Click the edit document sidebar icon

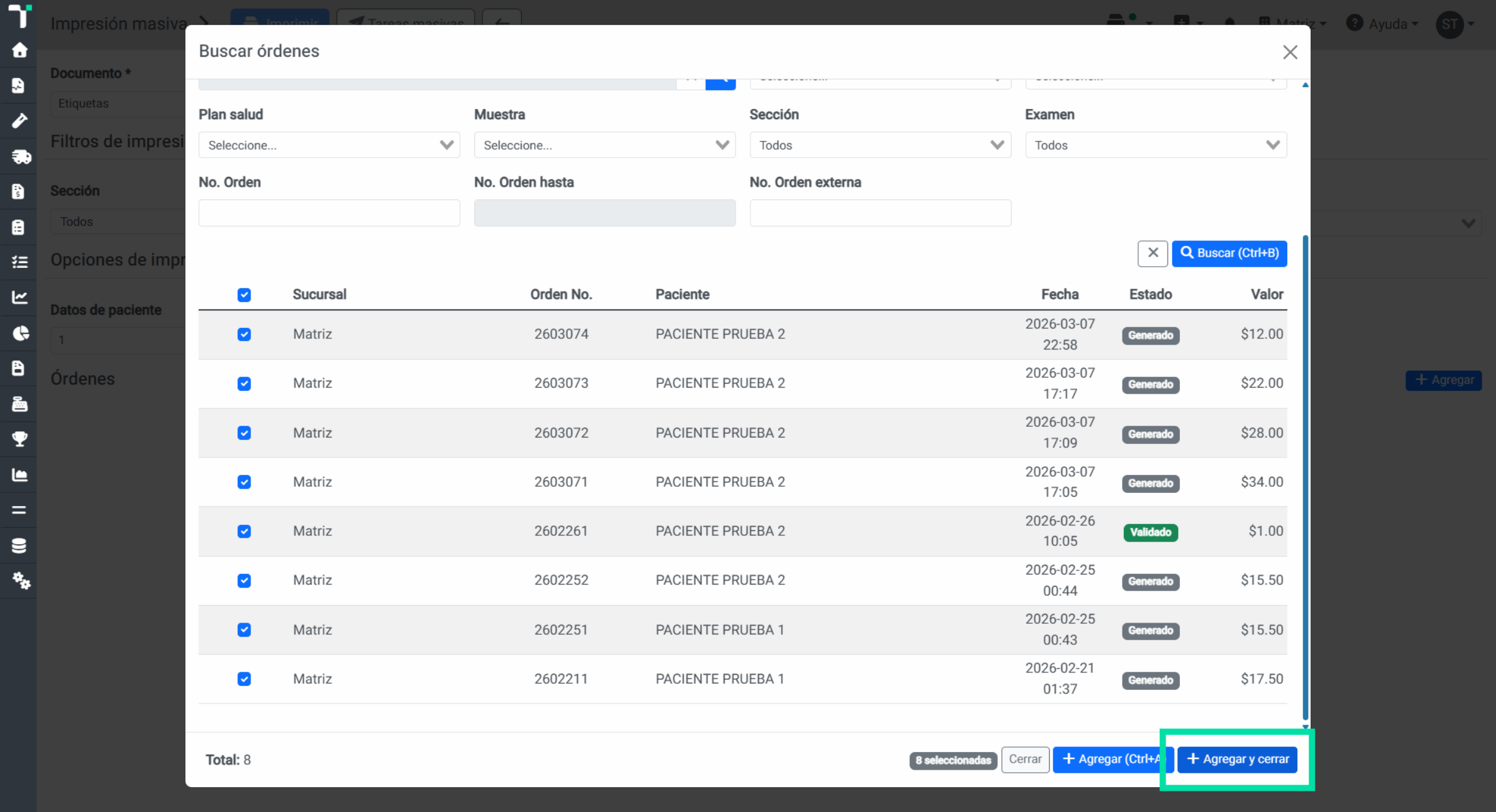[x=19, y=85]
